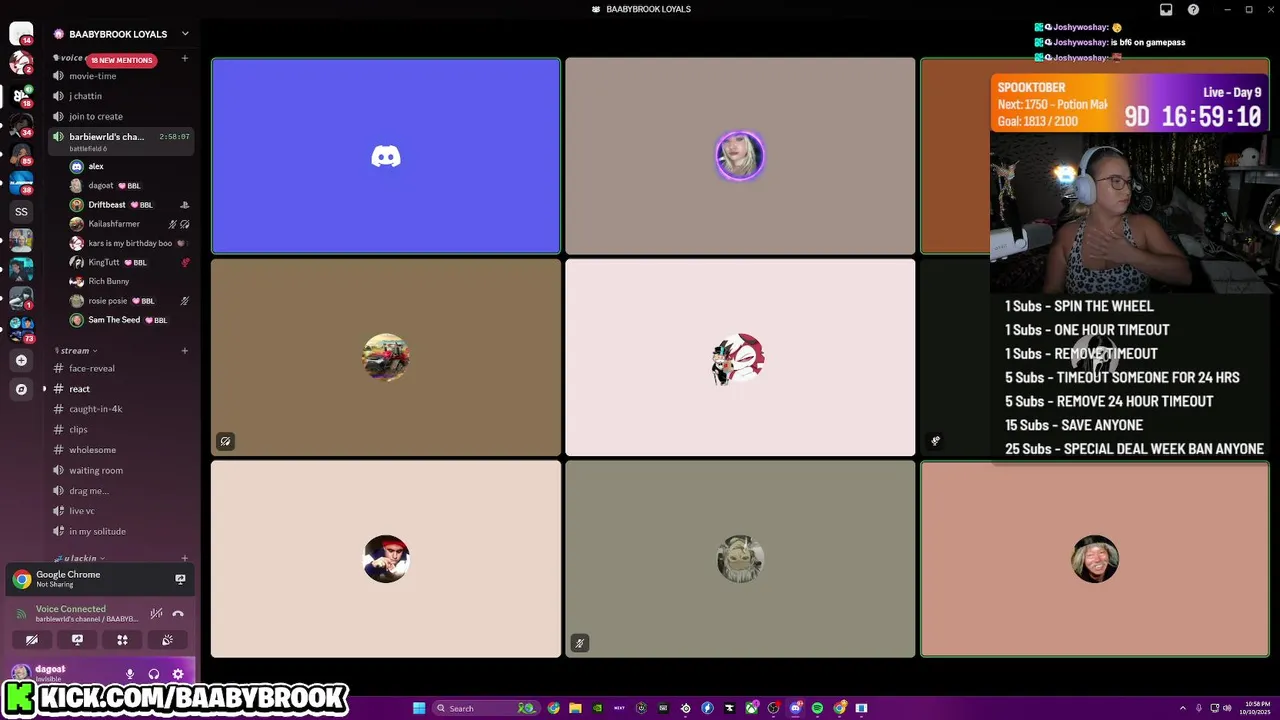1280x720 pixels.
Task: Select the tractor avatar video tile
Action: click(x=386, y=357)
